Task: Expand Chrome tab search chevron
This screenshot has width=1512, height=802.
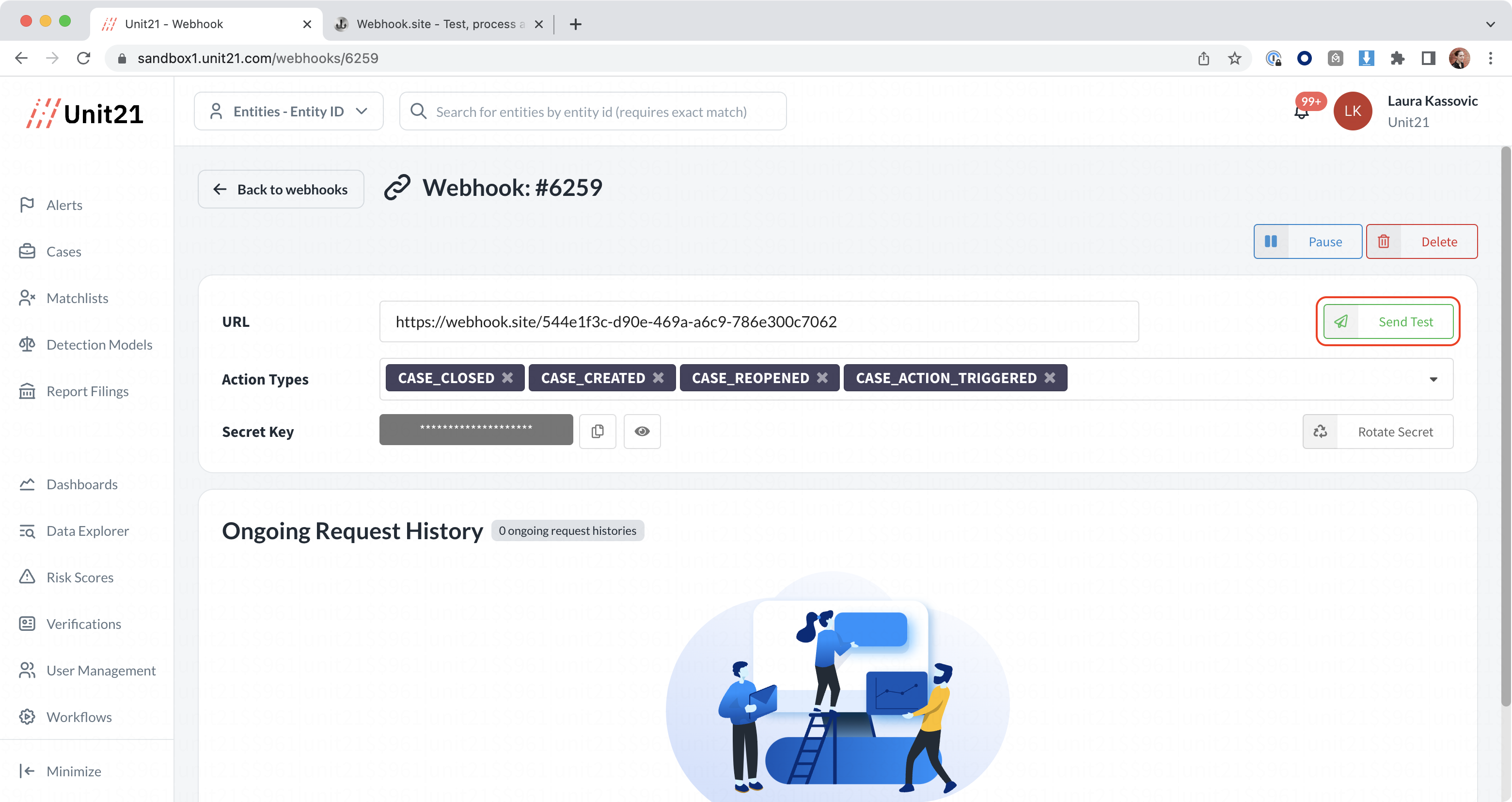Action: tap(1490, 24)
